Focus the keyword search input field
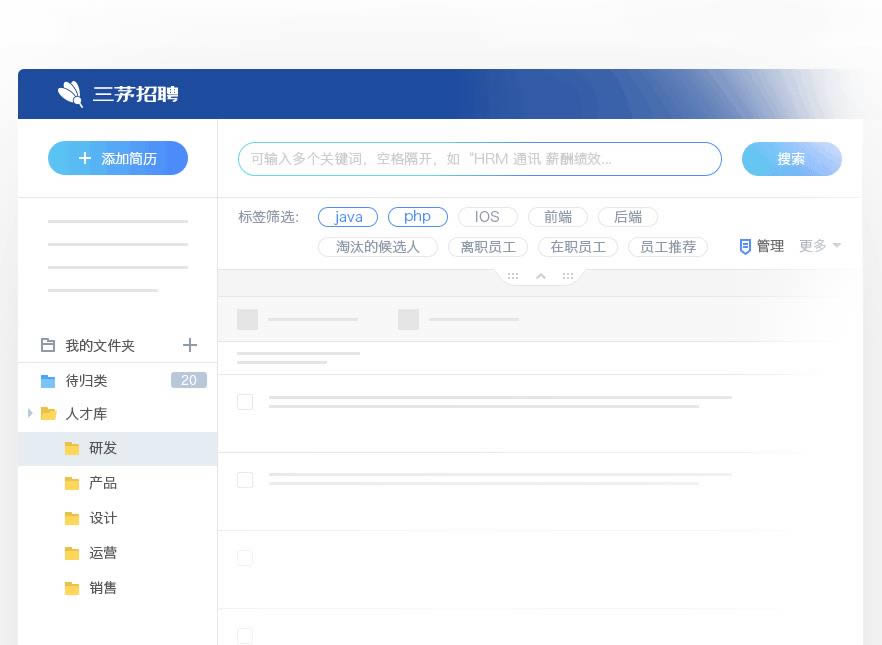The width and height of the screenshot is (882, 645). [479, 159]
